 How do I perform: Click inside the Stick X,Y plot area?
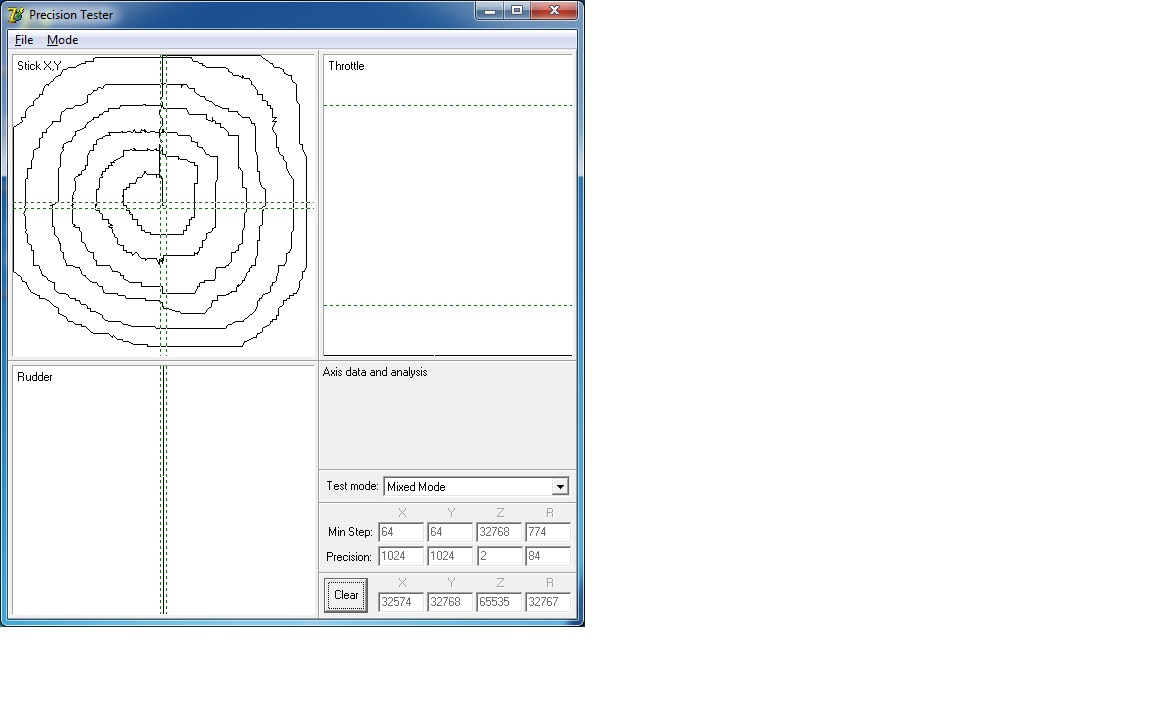pos(164,206)
